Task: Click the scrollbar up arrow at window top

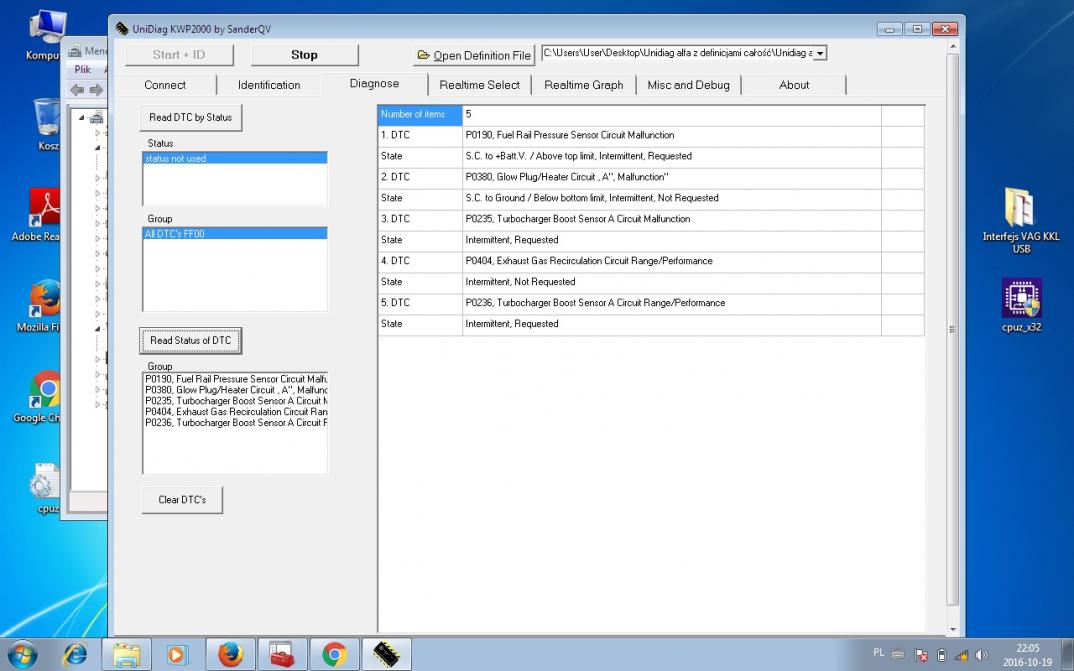Action: point(952,47)
